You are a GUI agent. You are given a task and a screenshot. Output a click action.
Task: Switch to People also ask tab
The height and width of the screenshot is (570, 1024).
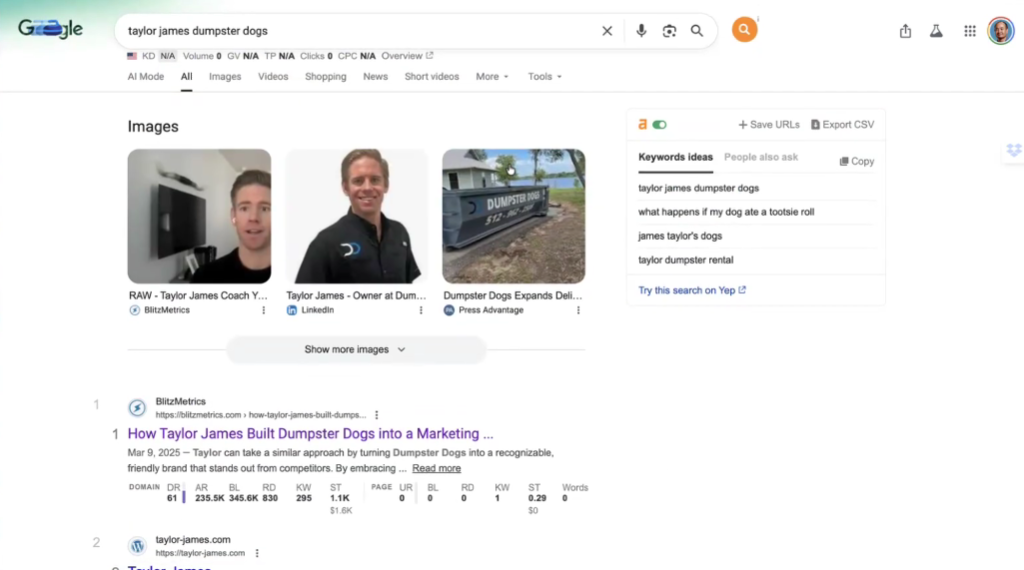pyautogui.click(x=761, y=157)
